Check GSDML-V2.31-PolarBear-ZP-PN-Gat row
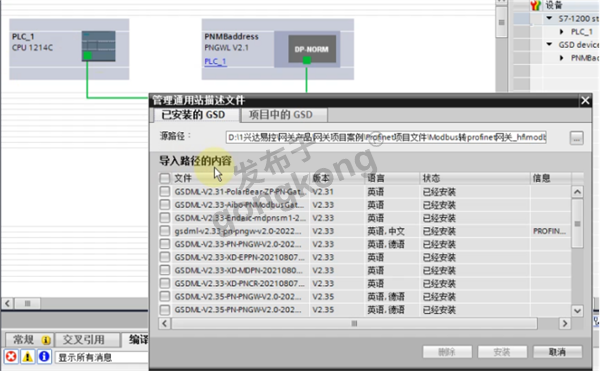 [165, 191]
